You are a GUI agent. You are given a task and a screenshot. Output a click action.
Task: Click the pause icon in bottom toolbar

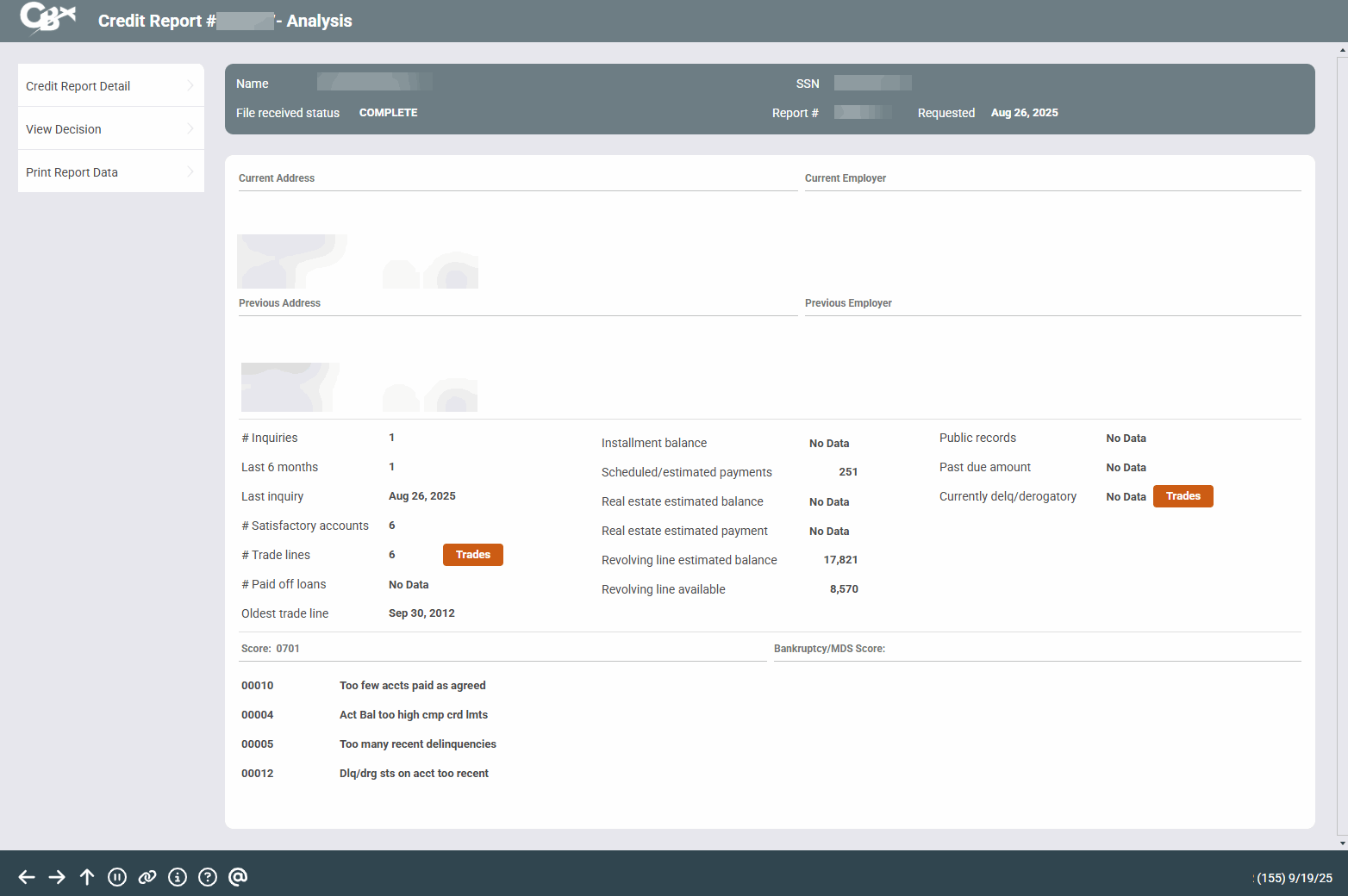117,877
